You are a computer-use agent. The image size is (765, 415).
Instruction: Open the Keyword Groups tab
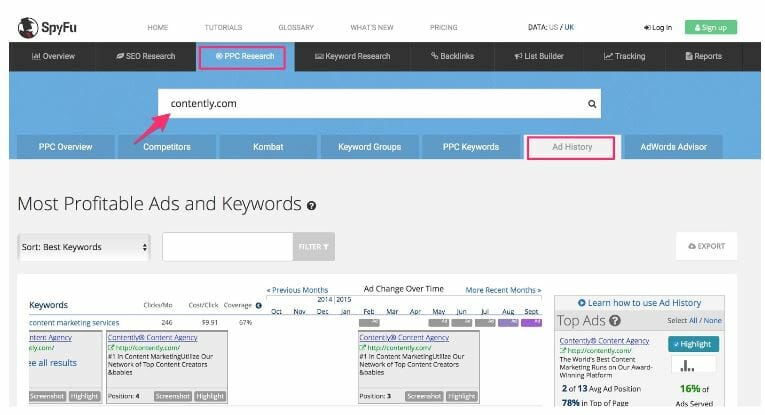(369, 147)
